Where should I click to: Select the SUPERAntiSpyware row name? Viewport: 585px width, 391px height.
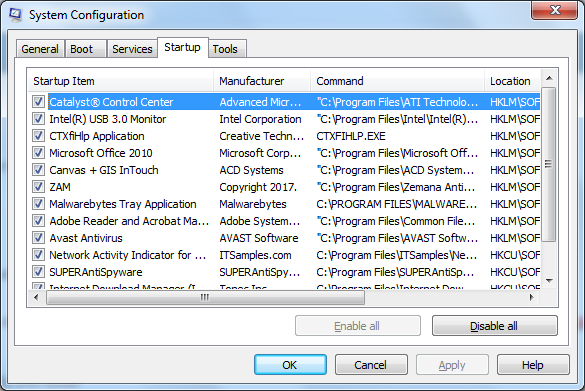click(x=96, y=272)
